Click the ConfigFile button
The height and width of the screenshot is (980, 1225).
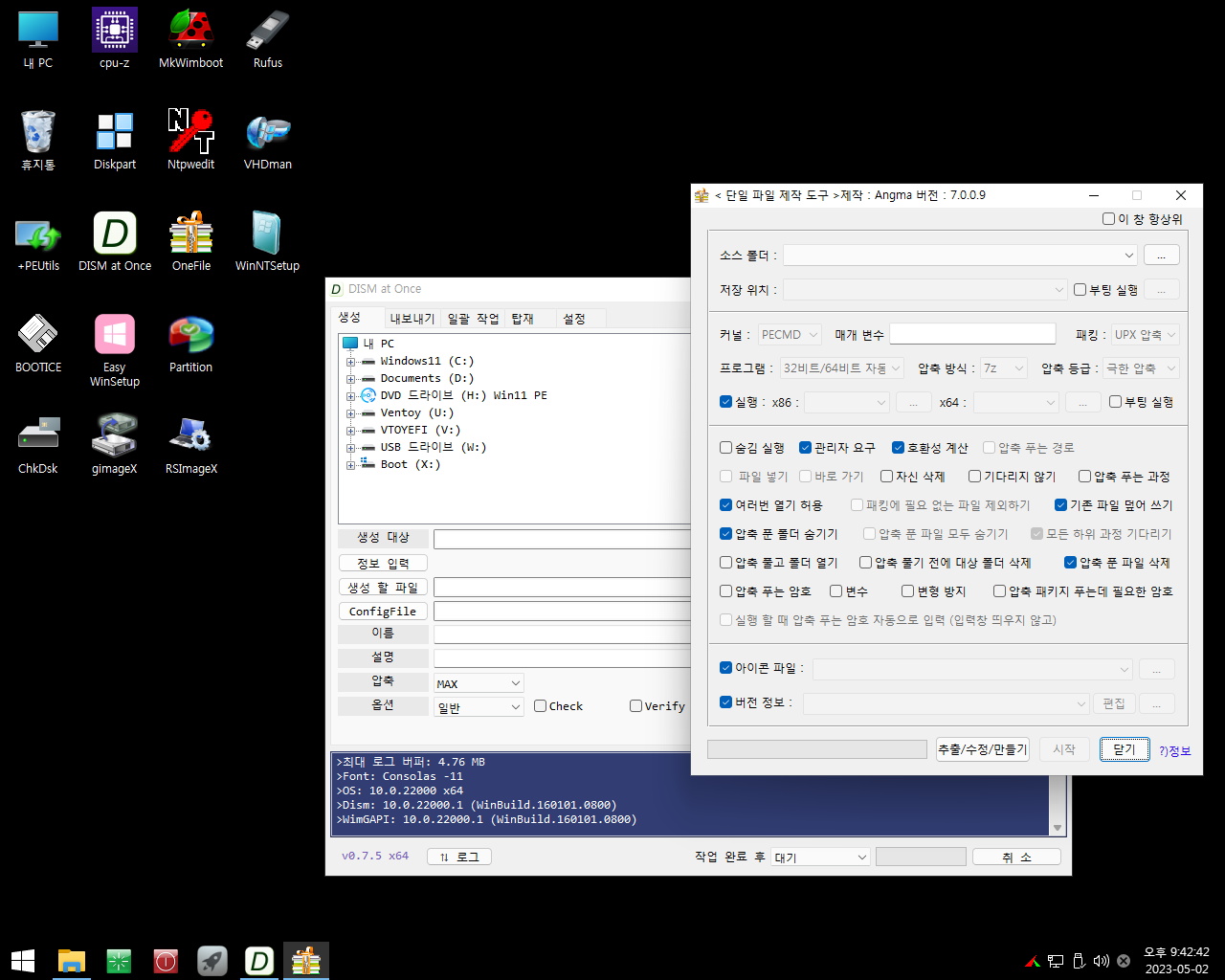coord(383,612)
